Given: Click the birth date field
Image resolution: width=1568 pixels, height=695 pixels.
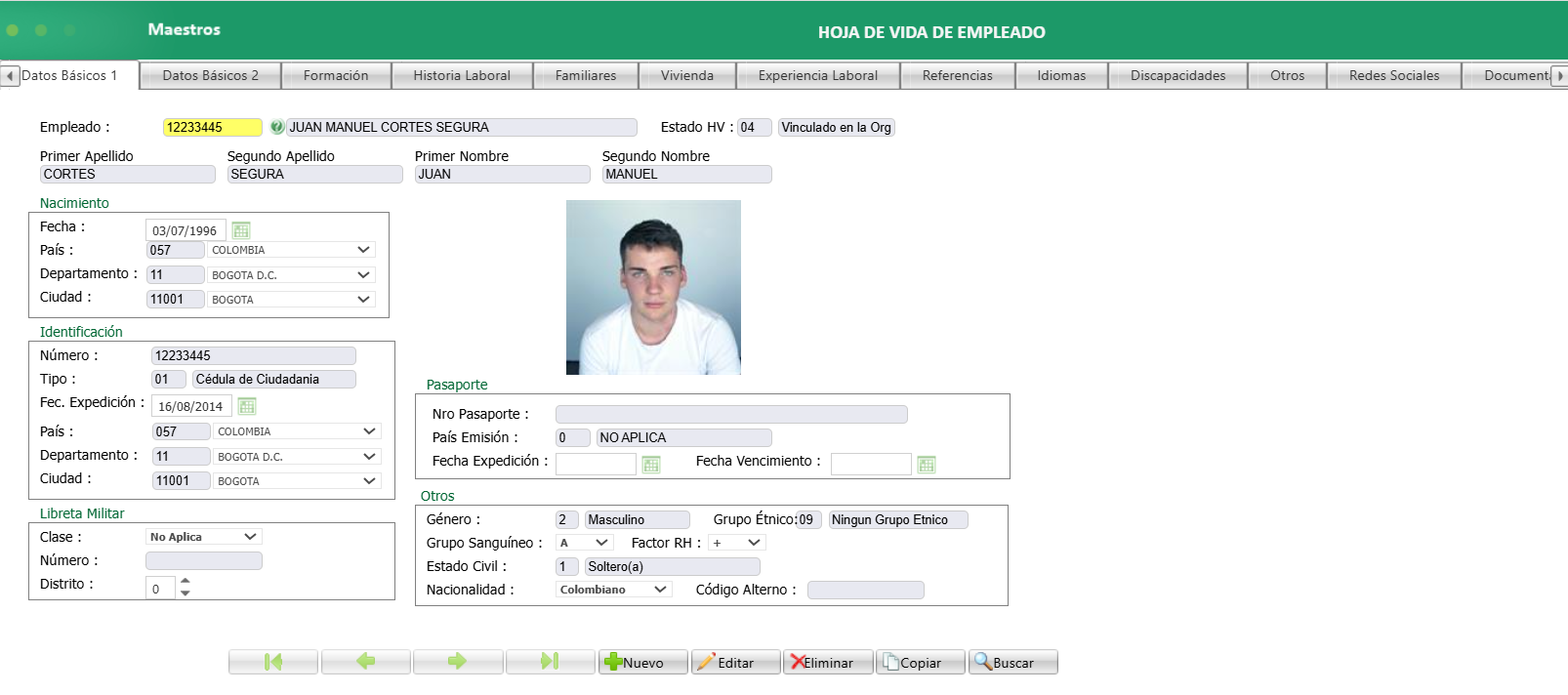Looking at the screenshot, I should [x=186, y=230].
